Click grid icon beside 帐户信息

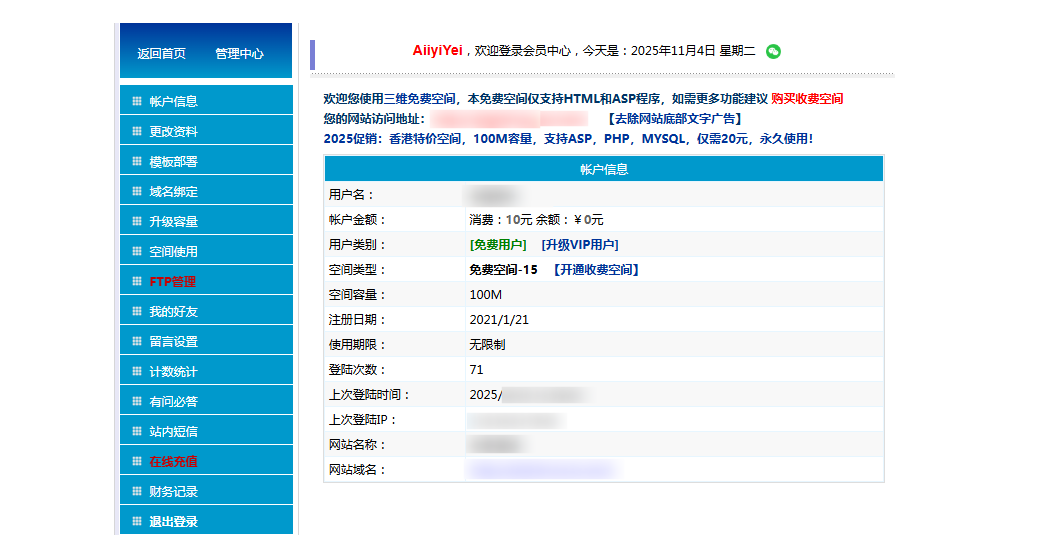(x=136, y=101)
